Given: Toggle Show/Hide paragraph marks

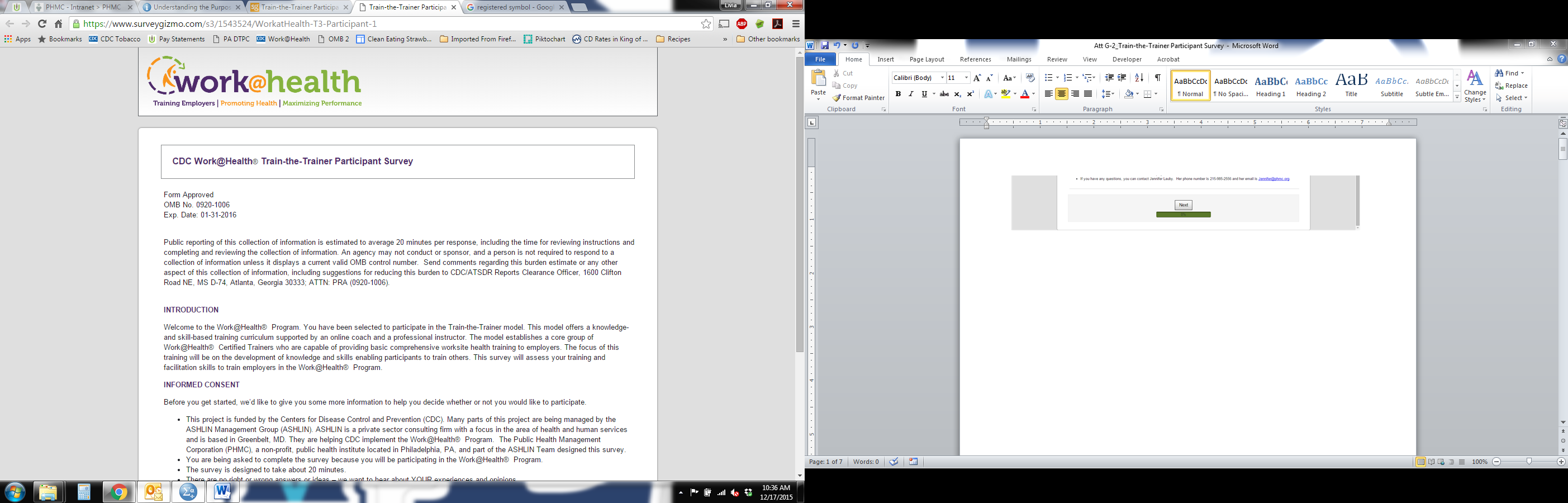Looking at the screenshot, I should [x=1158, y=78].
